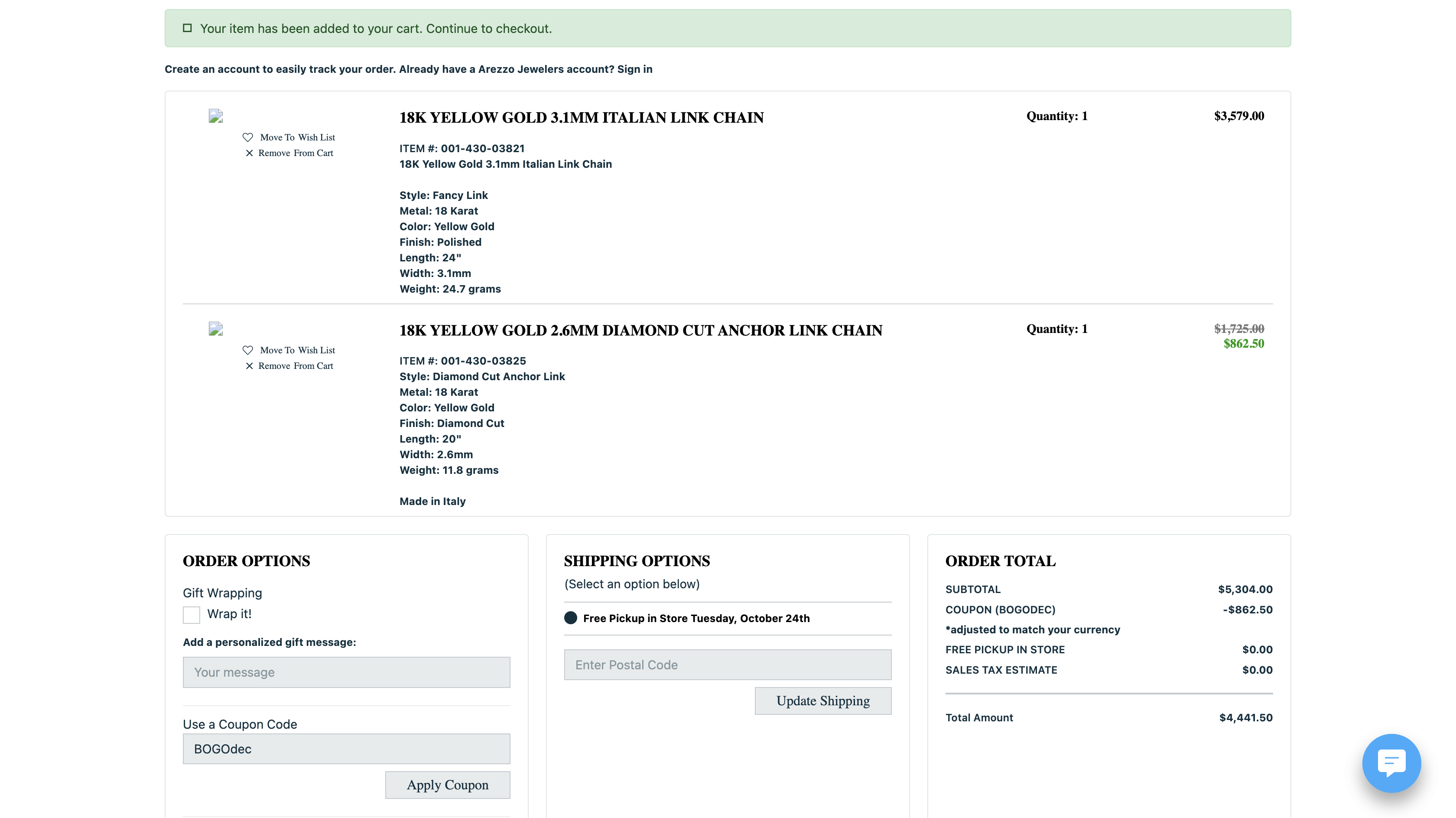Click heart icon for Anchor Link Chain
1456x818 pixels.
coord(247,350)
